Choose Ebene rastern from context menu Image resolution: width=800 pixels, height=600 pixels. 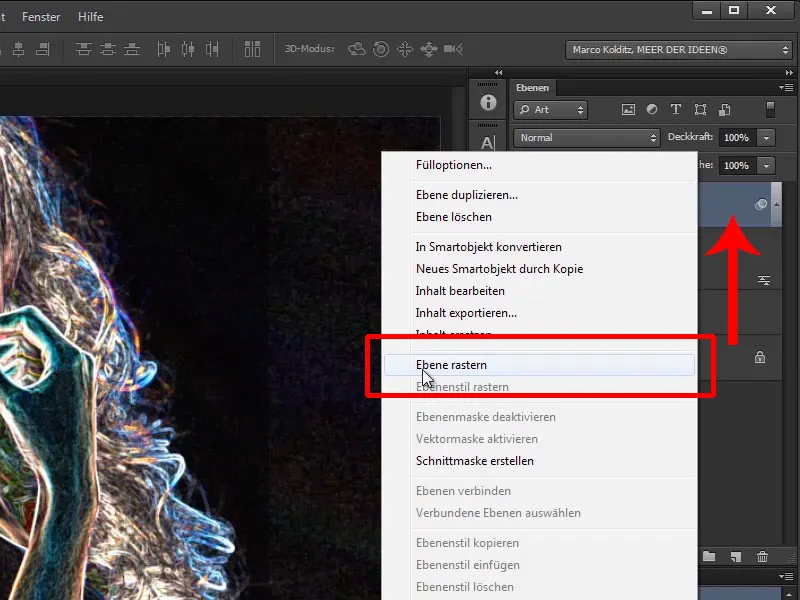click(x=539, y=365)
